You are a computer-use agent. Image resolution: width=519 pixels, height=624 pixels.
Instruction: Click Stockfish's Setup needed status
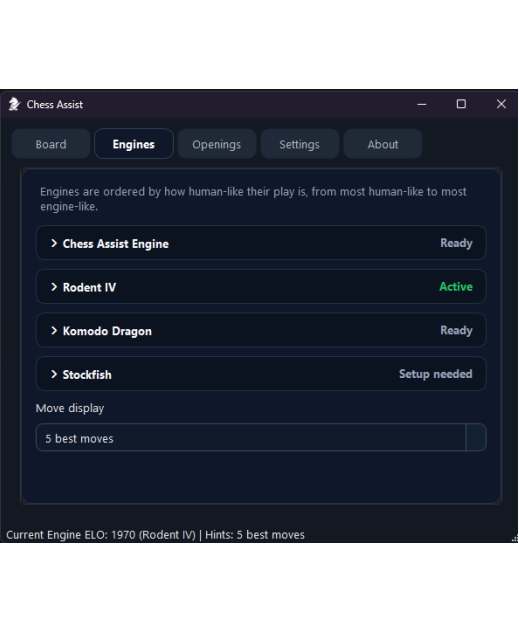(435, 374)
